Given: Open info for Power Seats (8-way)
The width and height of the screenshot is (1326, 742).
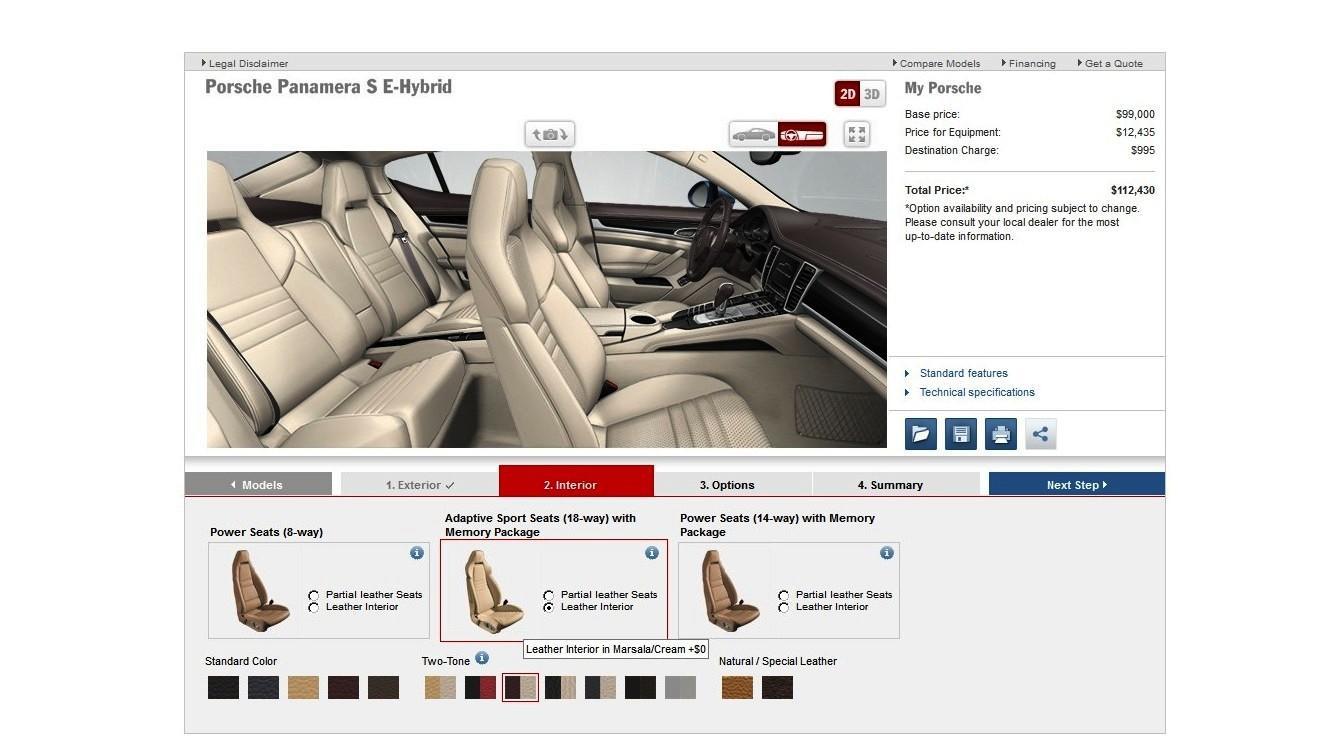Looking at the screenshot, I should pyautogui.click(x=417, y=553).
